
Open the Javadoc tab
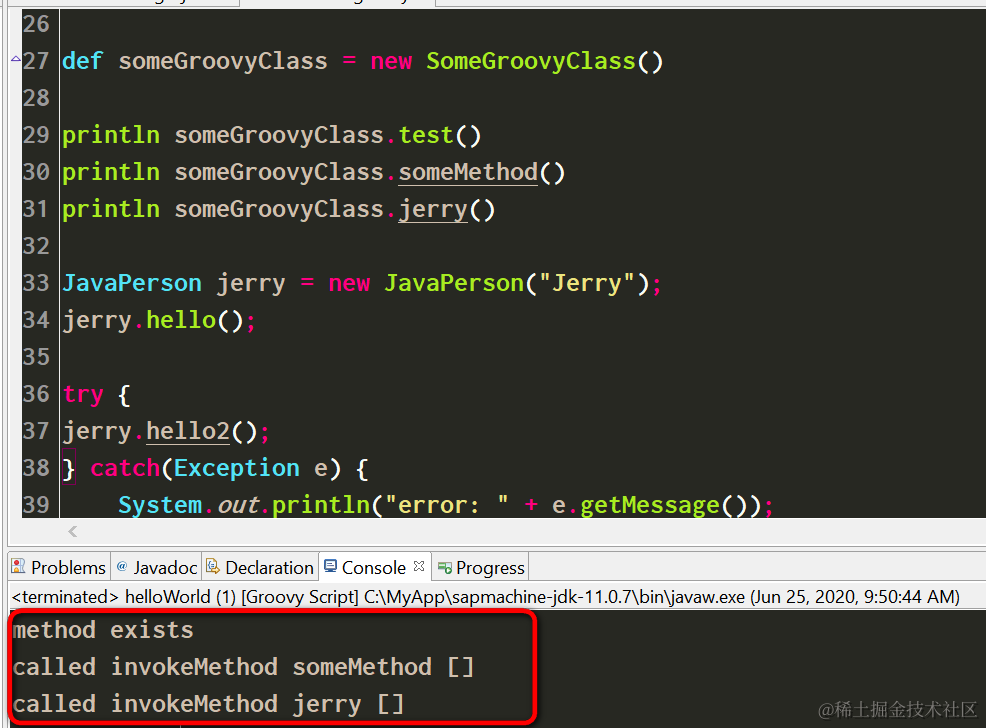point(157,567)
